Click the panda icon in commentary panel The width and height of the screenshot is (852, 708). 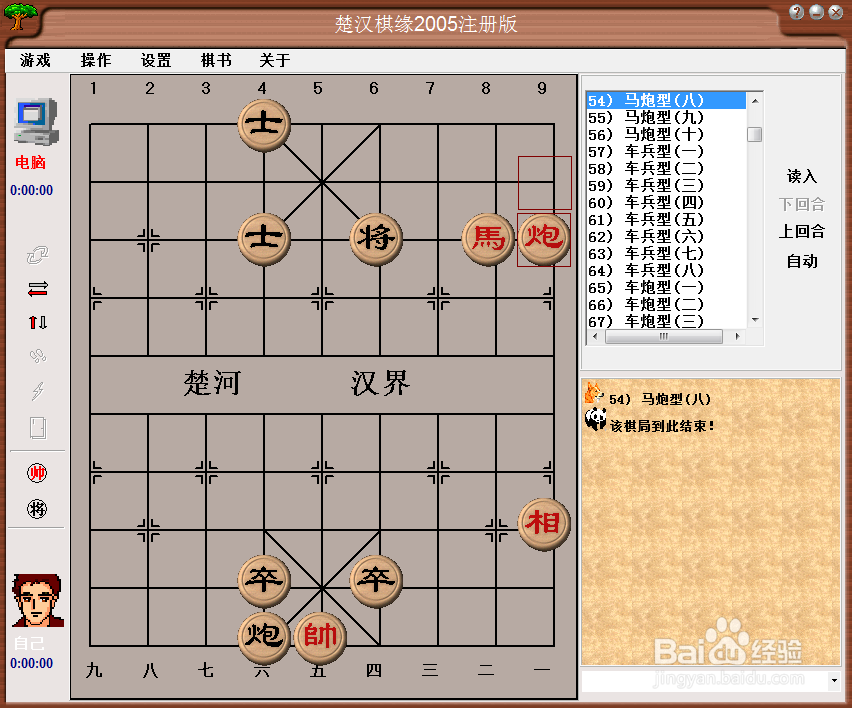596,419
